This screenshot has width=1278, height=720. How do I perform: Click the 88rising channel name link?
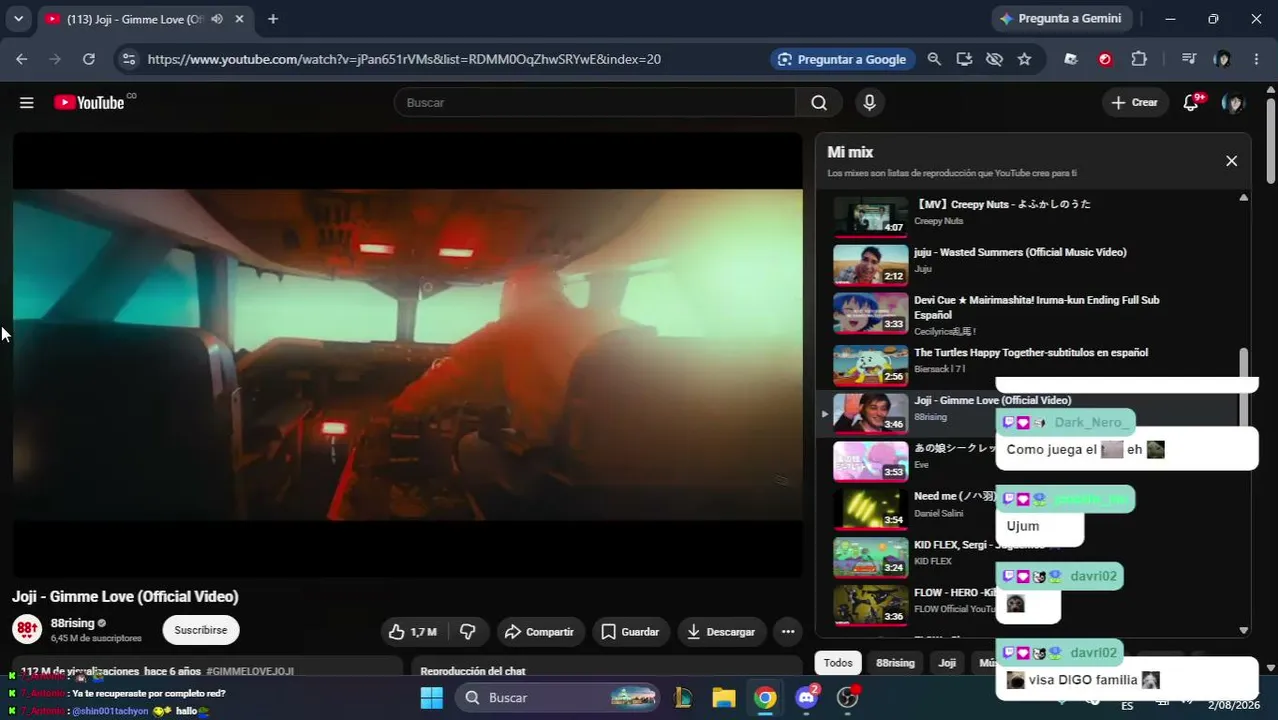coord(72,623)
